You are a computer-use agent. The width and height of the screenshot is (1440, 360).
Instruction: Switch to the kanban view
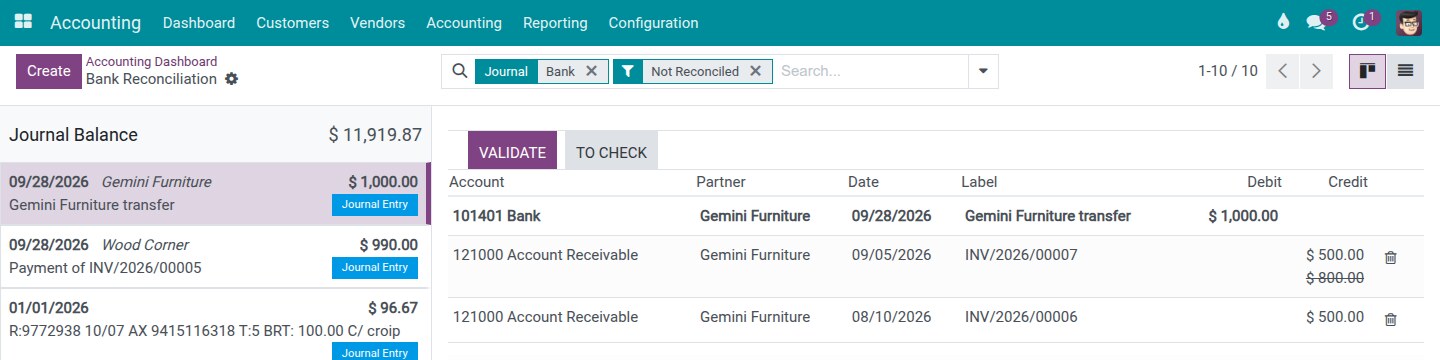pos(1367,71)
